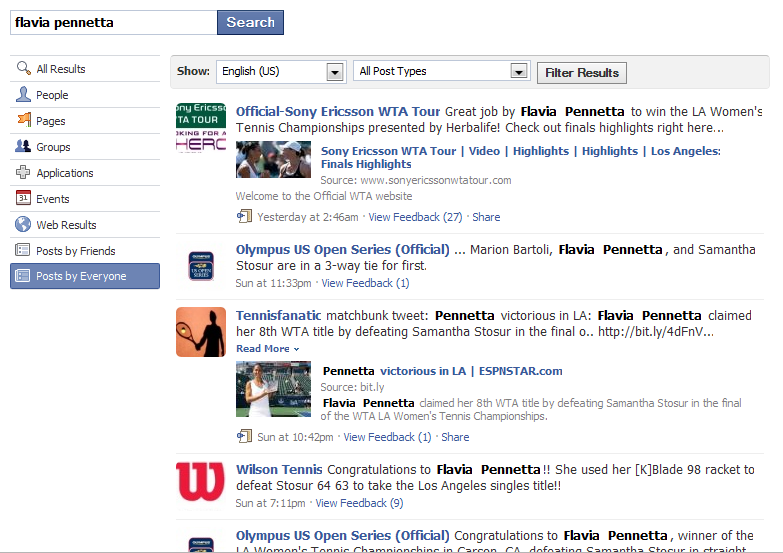This screenshot has height=553, width=783.
Task: Click Share on Tennisfanatic post
Action: 455,437
